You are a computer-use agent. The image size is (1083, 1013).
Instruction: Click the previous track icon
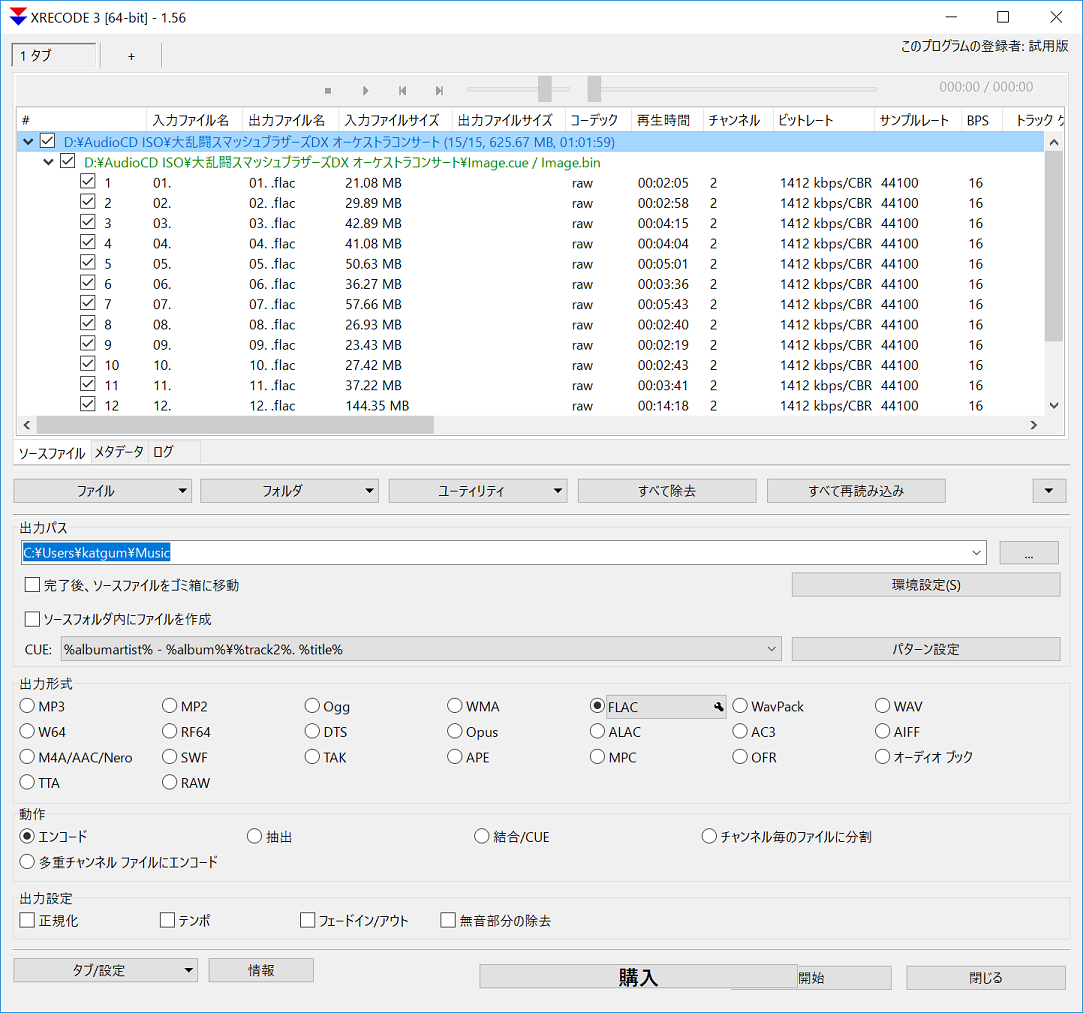(x=402, y=90)
